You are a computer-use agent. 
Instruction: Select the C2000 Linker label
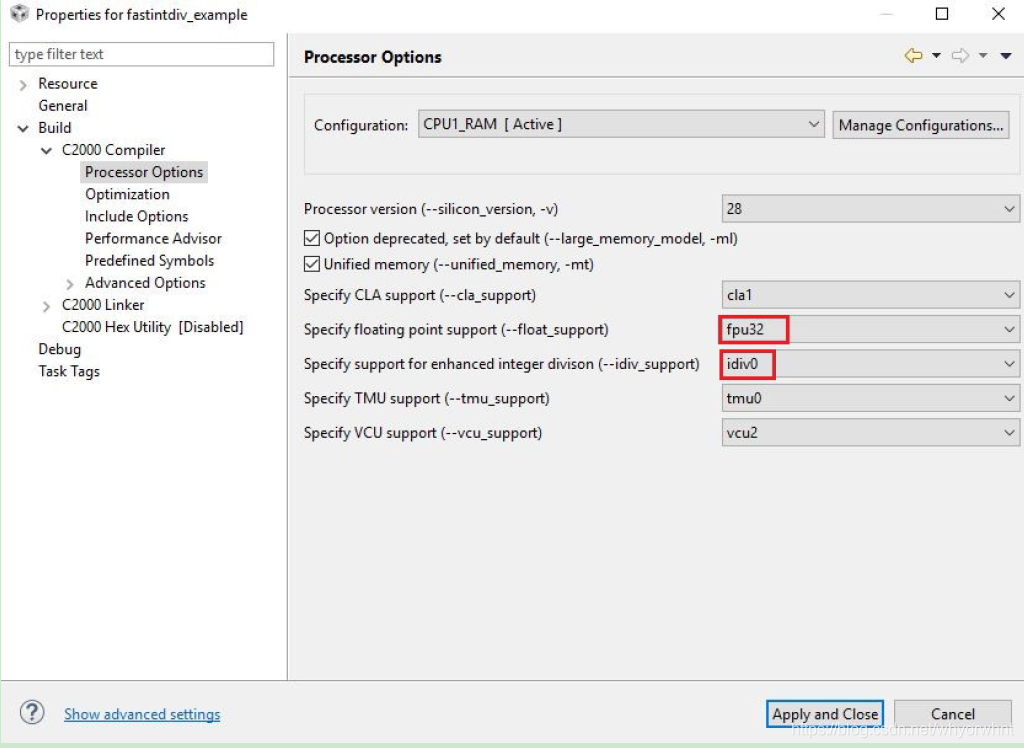click(x=103, y=305)
